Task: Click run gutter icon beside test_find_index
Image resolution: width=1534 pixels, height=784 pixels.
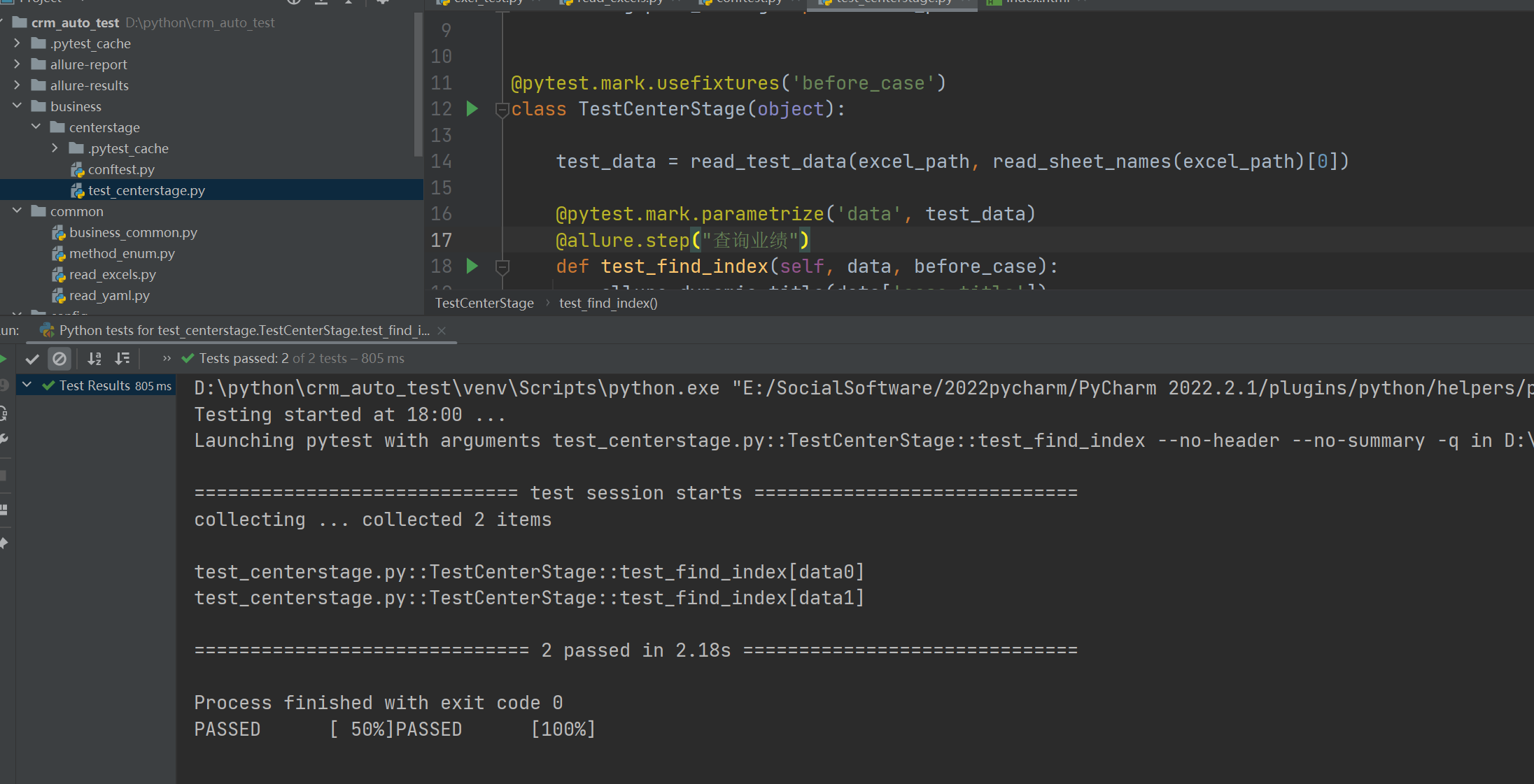Action: [472, 266]
